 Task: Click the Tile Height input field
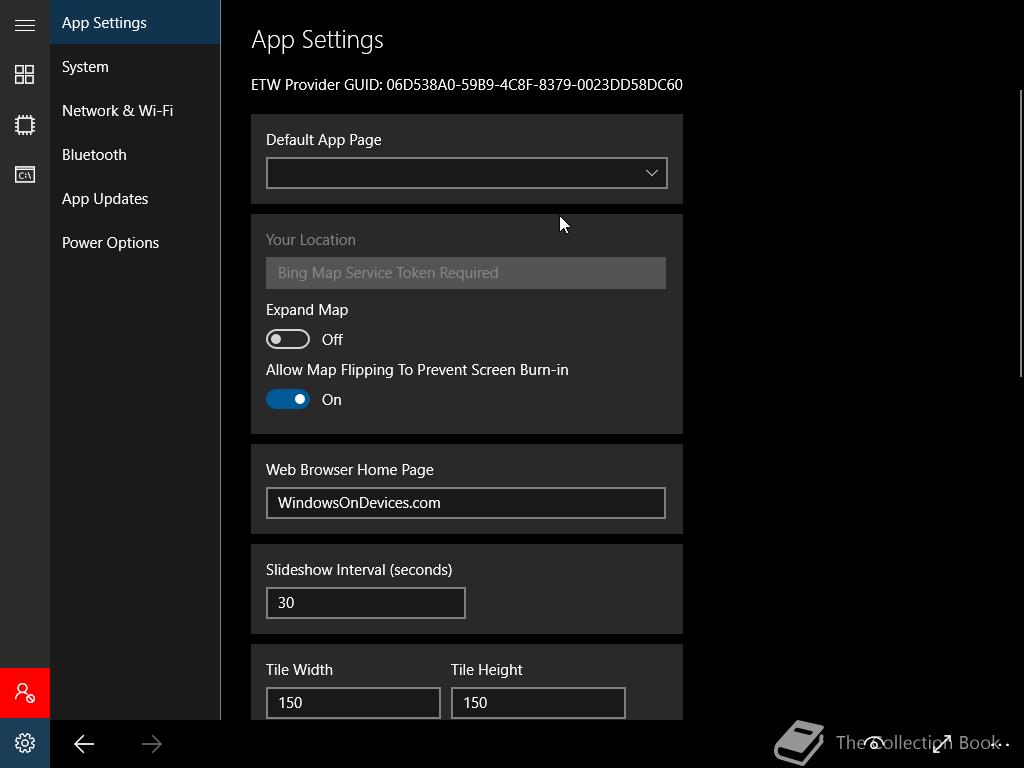(x=538, y=703)
